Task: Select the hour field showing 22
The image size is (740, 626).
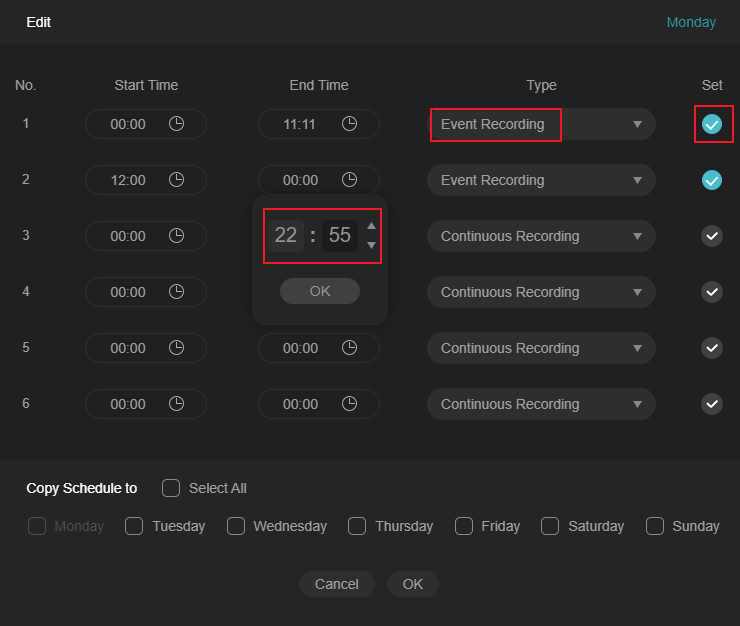Action: pyautogui.click(x=286, y=235)
